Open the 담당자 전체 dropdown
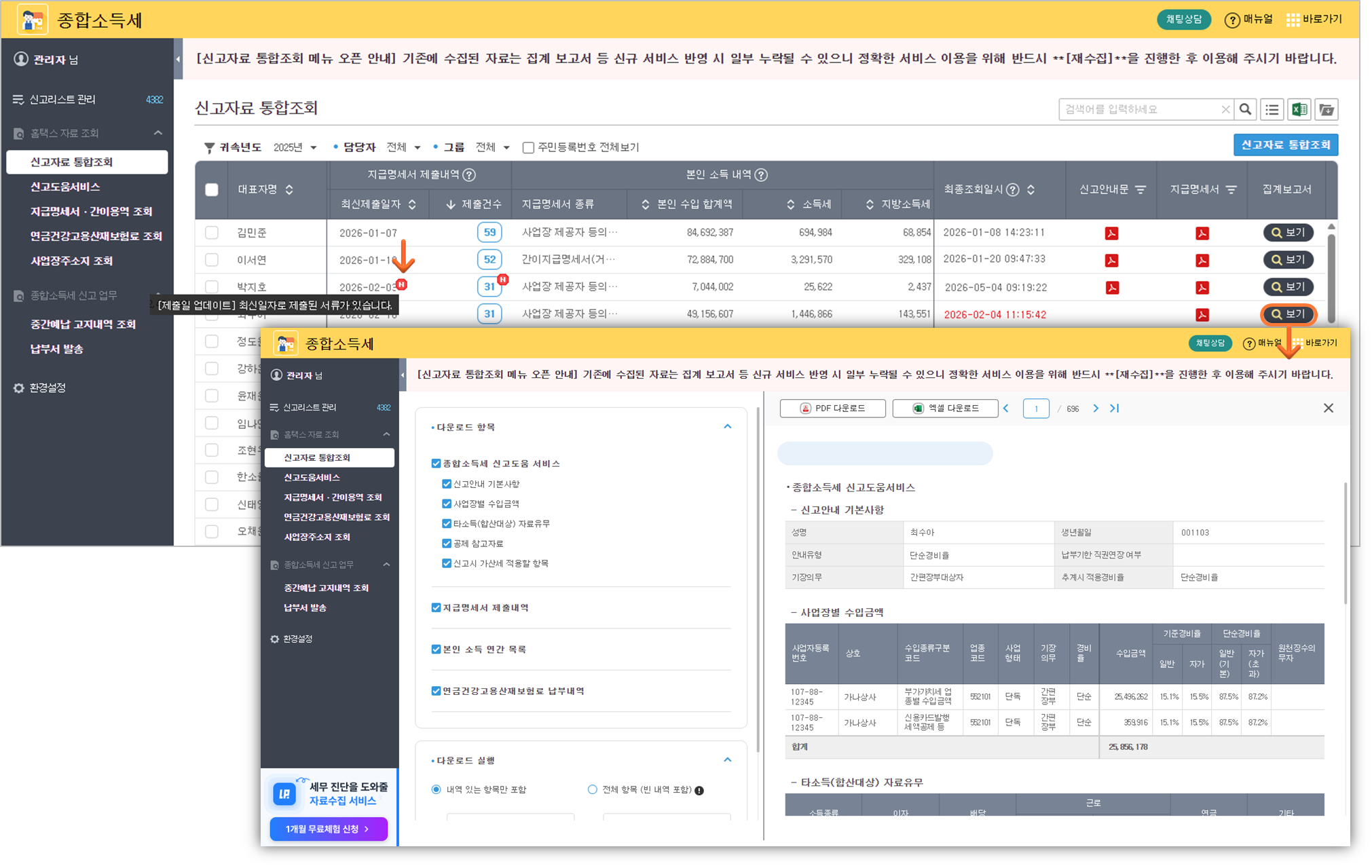 click(x=403, y=148)
